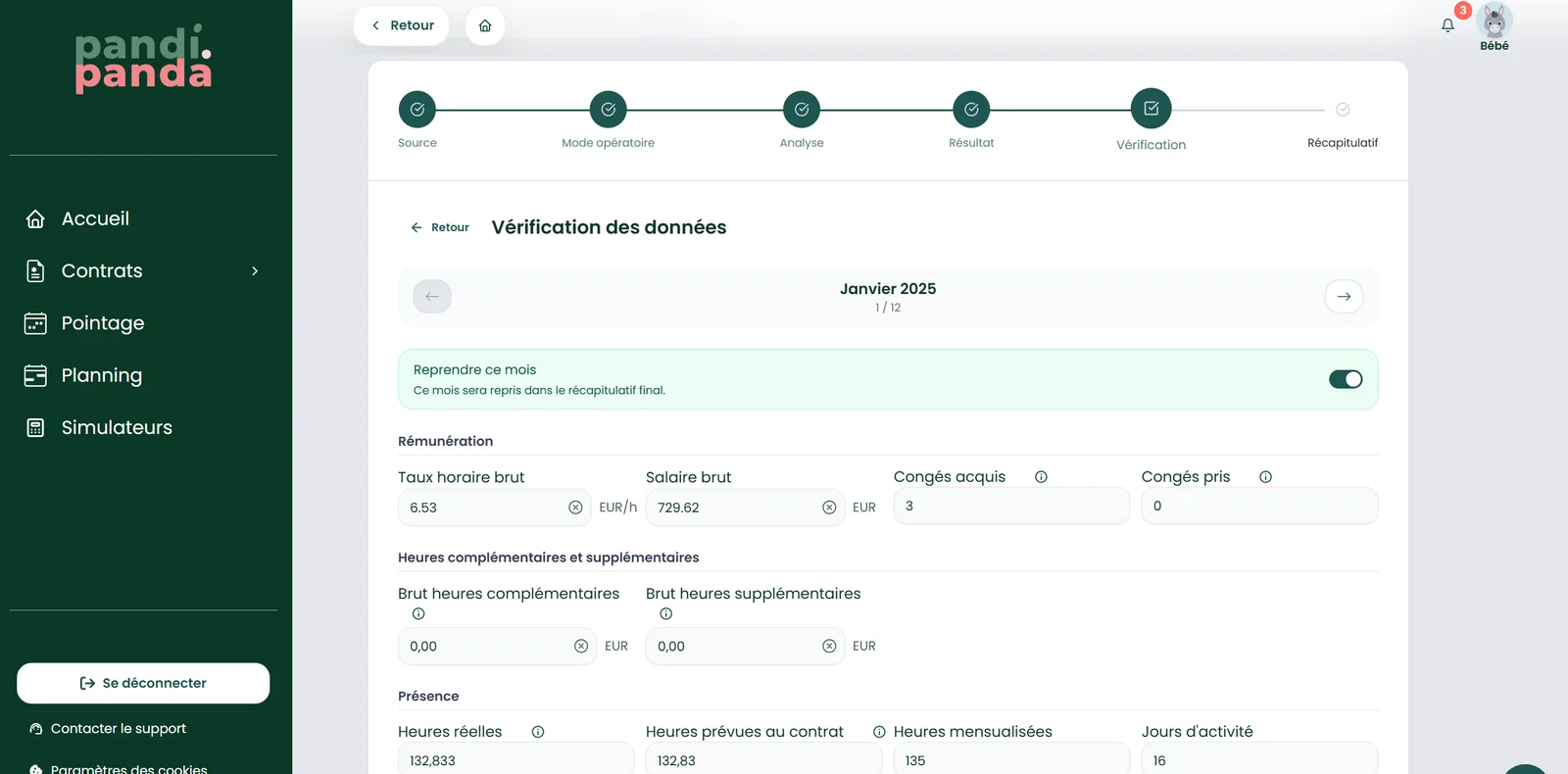This screenshot has height=774, width=1568.
Task: Click the Récapitulatif step icon
Action: 1343,110
